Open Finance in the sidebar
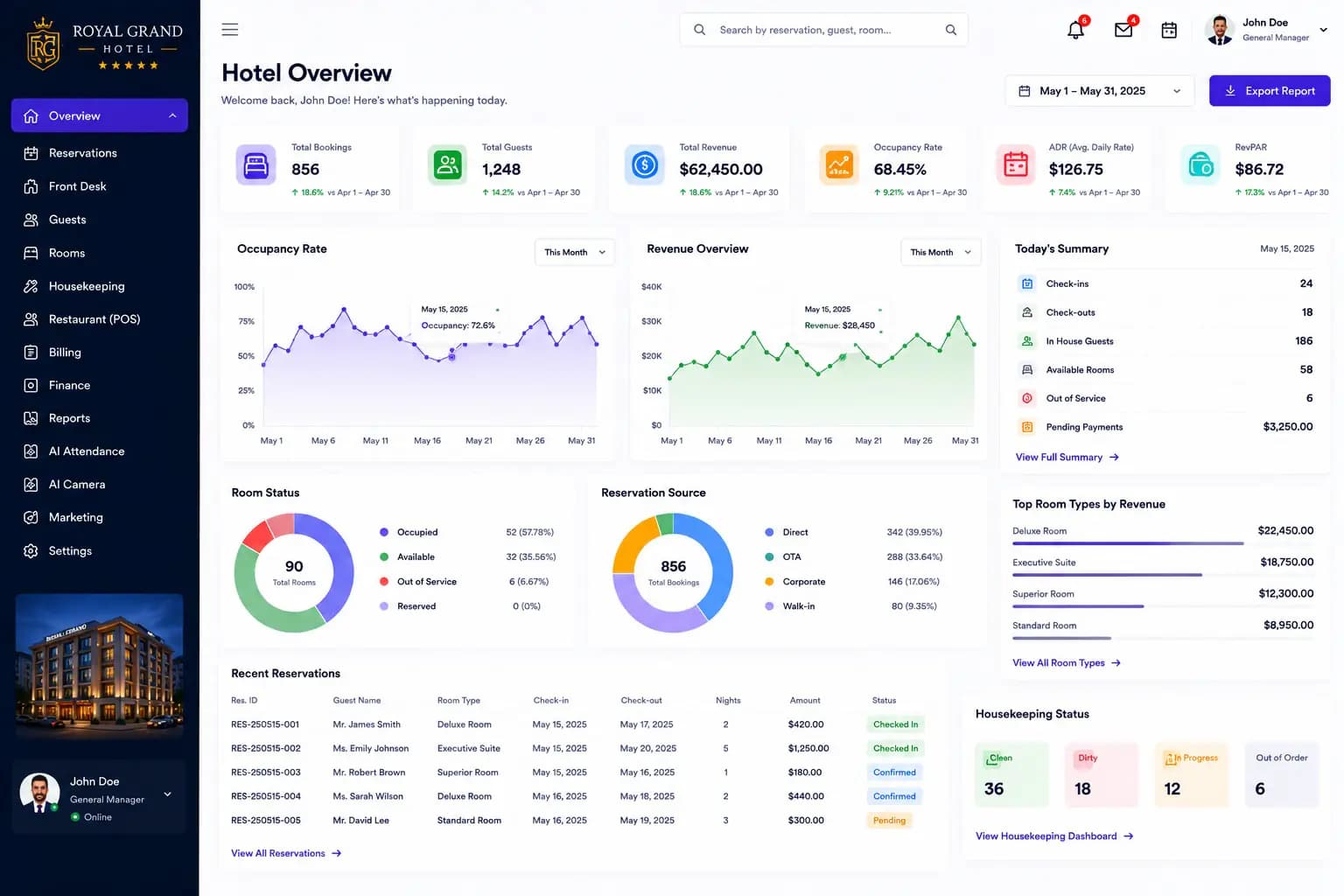The image size is (1344, 896). point(100,385)
